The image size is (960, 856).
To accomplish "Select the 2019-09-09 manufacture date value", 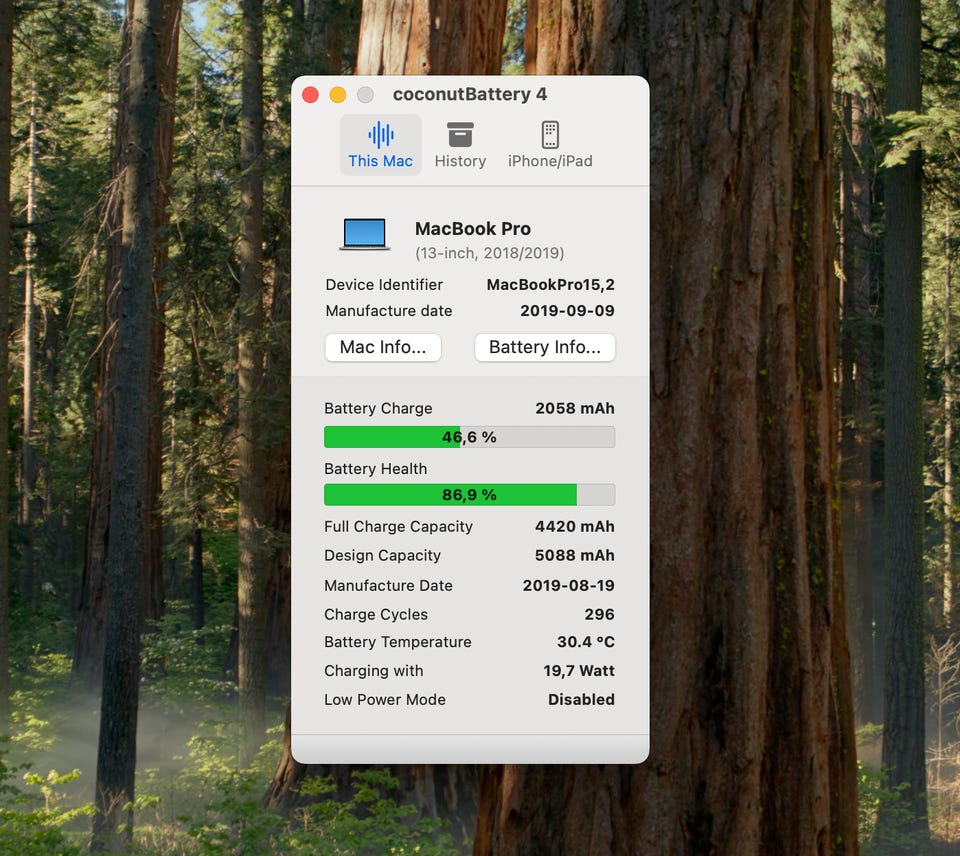I will tap(568, 311).
